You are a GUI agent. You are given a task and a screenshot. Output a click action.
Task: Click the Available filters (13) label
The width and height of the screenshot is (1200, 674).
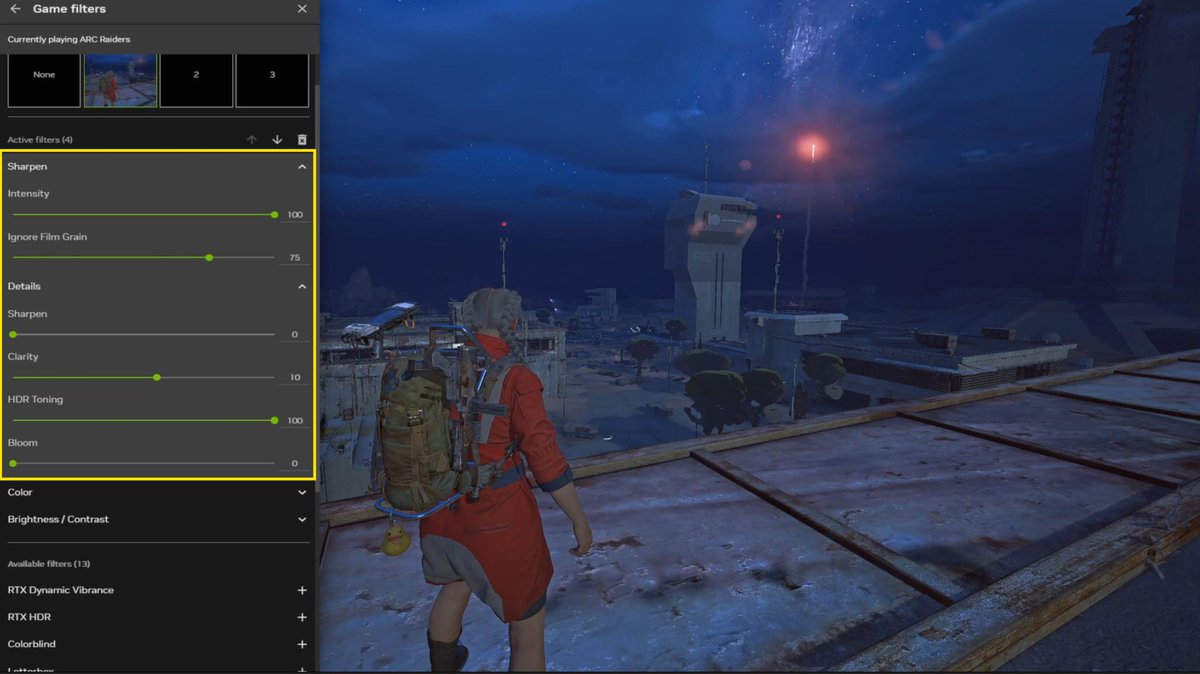[x=48, y=564]
